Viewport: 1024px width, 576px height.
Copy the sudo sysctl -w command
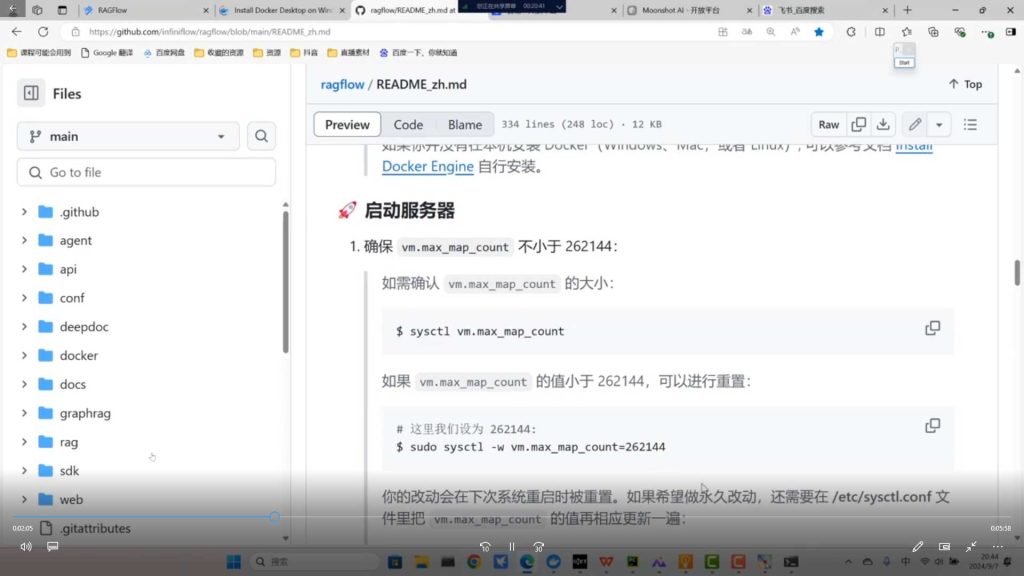[x=933, y=426]
